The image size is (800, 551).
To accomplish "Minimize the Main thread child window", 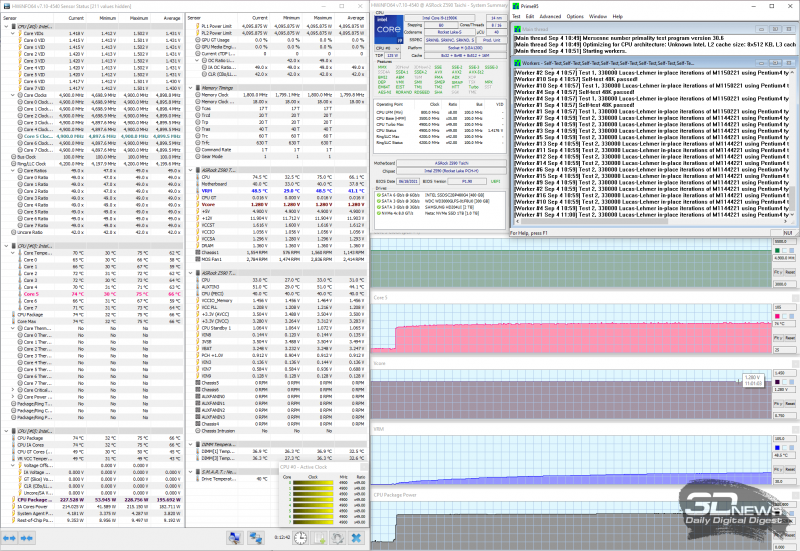I will pos(762,30).
